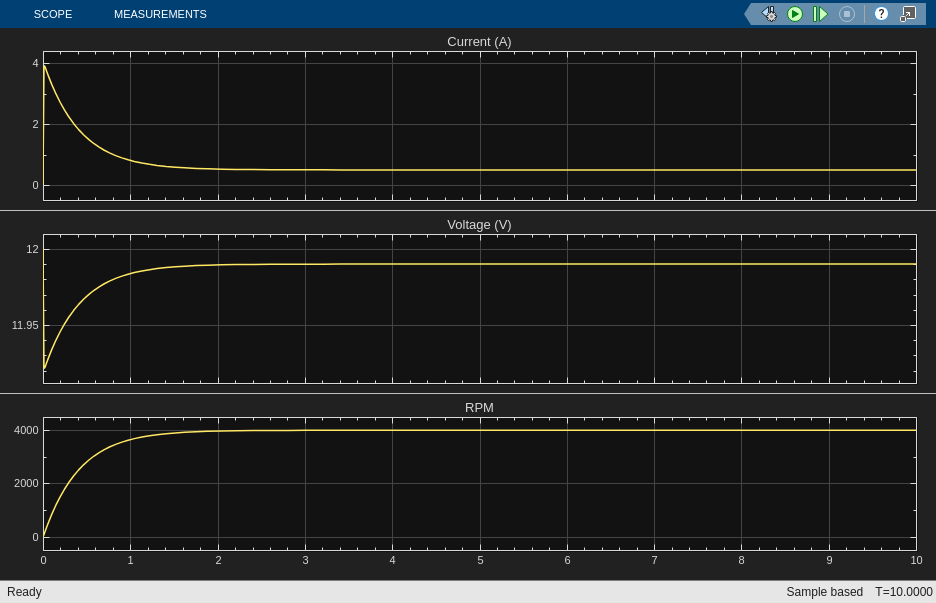Click the 2000 RPM axis label

[26, 484]
